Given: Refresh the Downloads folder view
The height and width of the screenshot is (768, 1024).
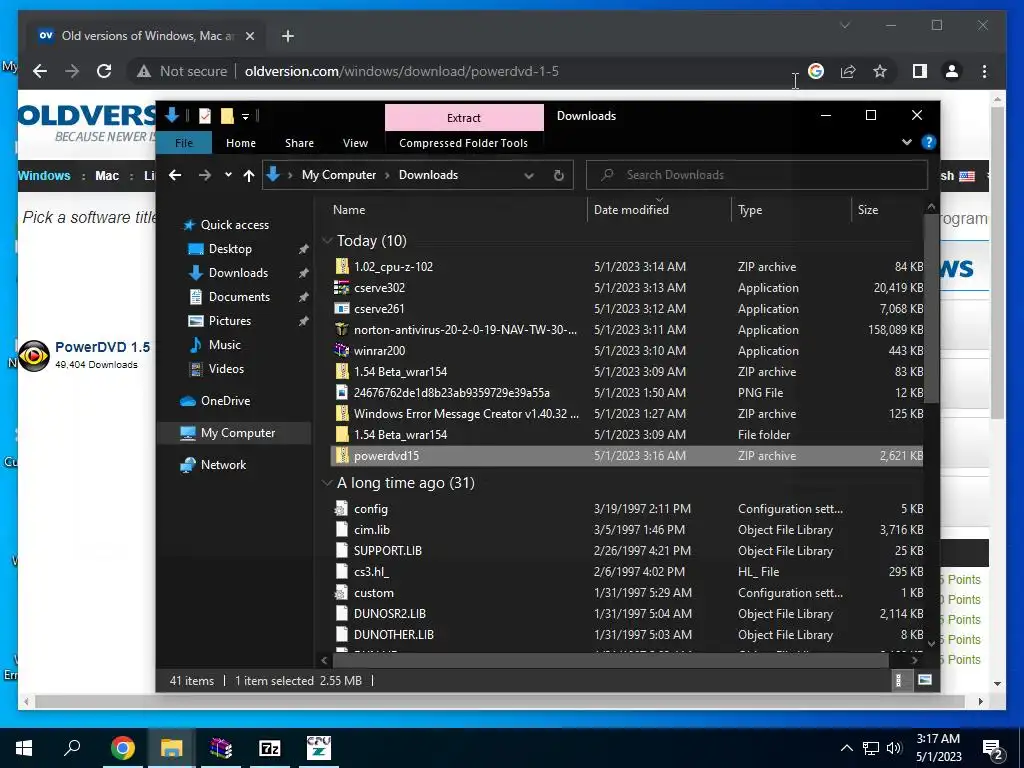Looking at the screenshot, I should pos(558,175).
